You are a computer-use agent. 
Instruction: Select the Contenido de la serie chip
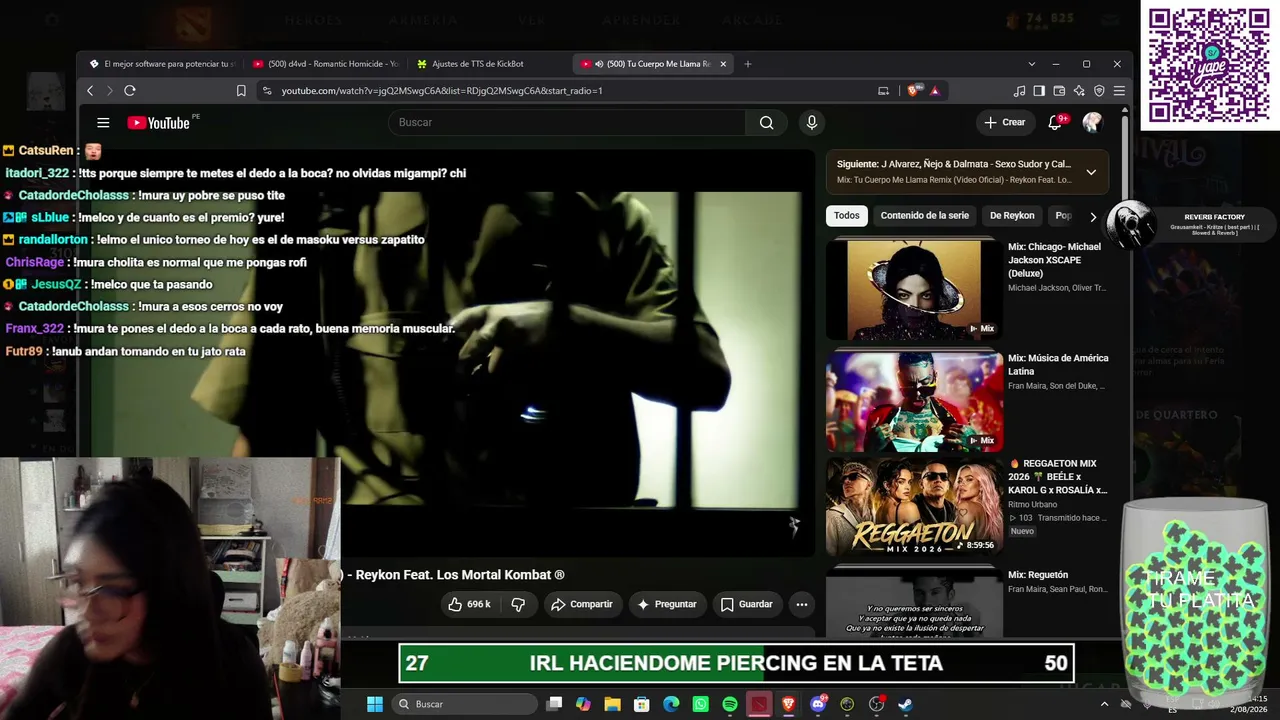click(924, 216)
